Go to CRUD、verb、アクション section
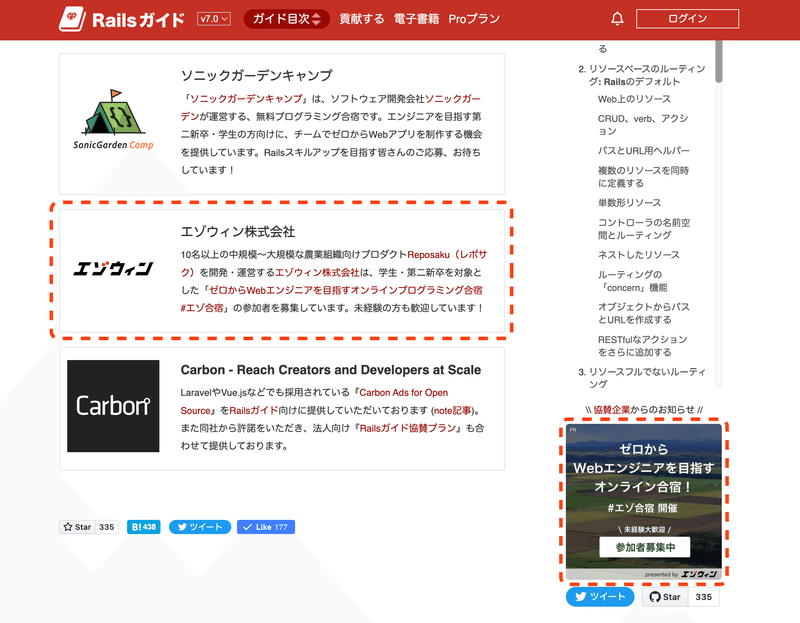 click(x=643, y=125)
